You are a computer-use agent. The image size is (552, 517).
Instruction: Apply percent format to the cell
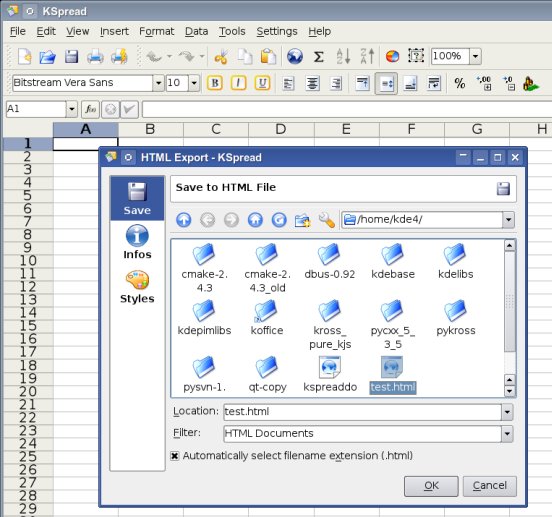click(459, 83)
